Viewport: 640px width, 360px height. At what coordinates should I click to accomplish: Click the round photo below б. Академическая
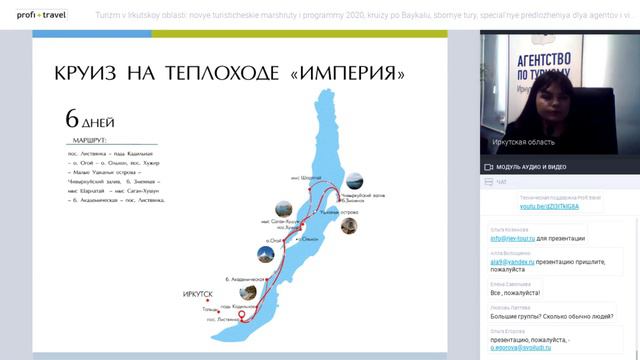pyautogui.click(x=248, y=293)
